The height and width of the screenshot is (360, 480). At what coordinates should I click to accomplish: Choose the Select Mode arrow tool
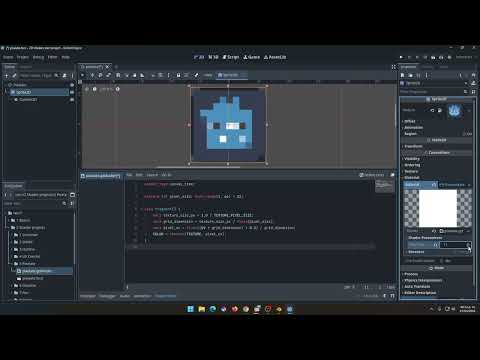83,75
